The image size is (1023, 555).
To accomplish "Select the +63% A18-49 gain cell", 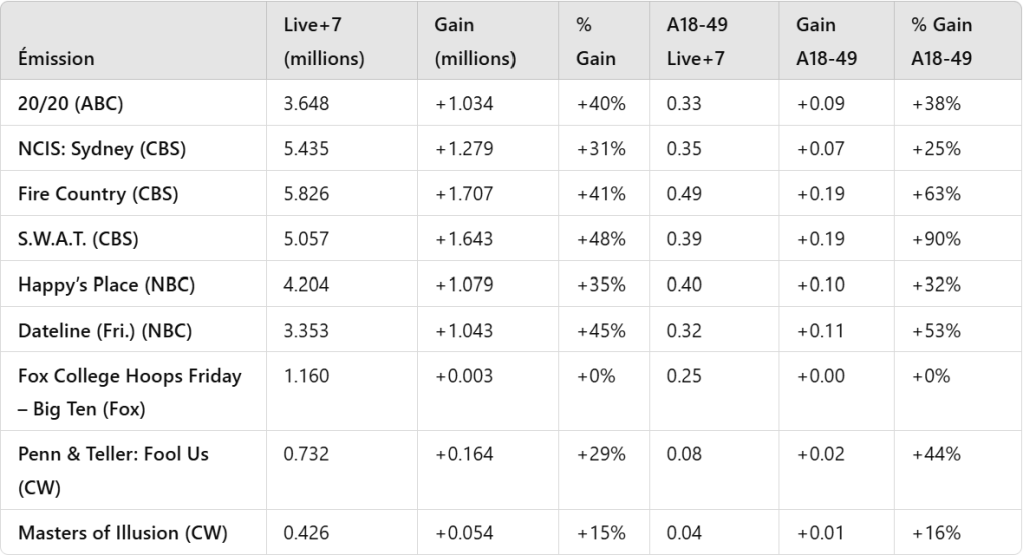I will pyautogui.click(x=936, y=194).
